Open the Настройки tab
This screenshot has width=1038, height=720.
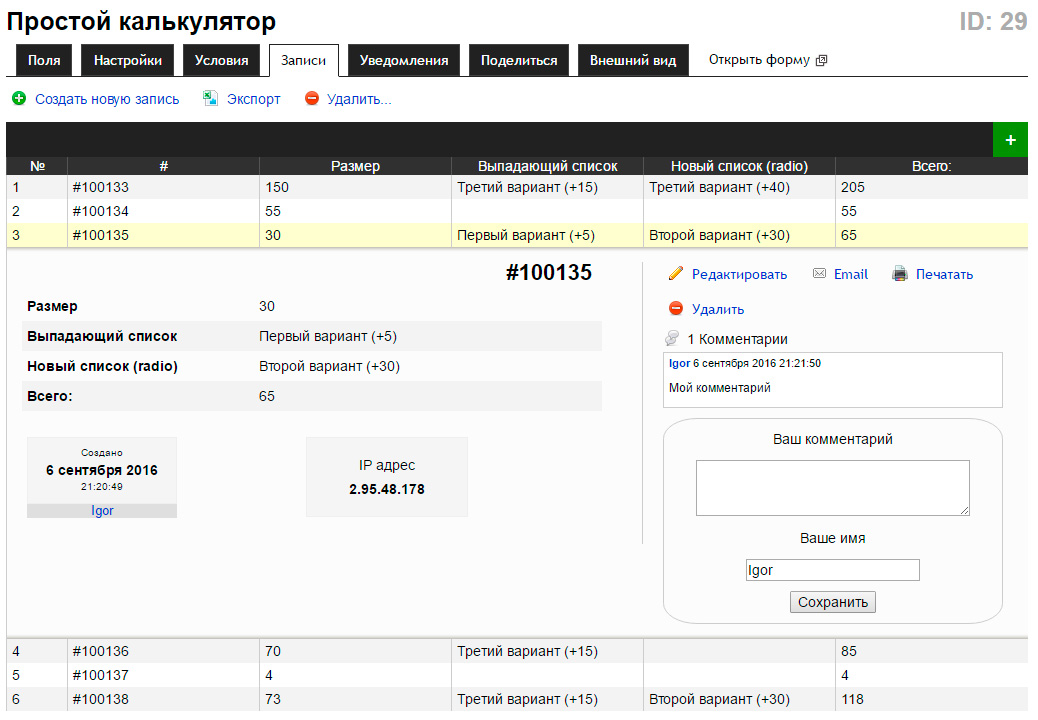click(x=128, y=60)
